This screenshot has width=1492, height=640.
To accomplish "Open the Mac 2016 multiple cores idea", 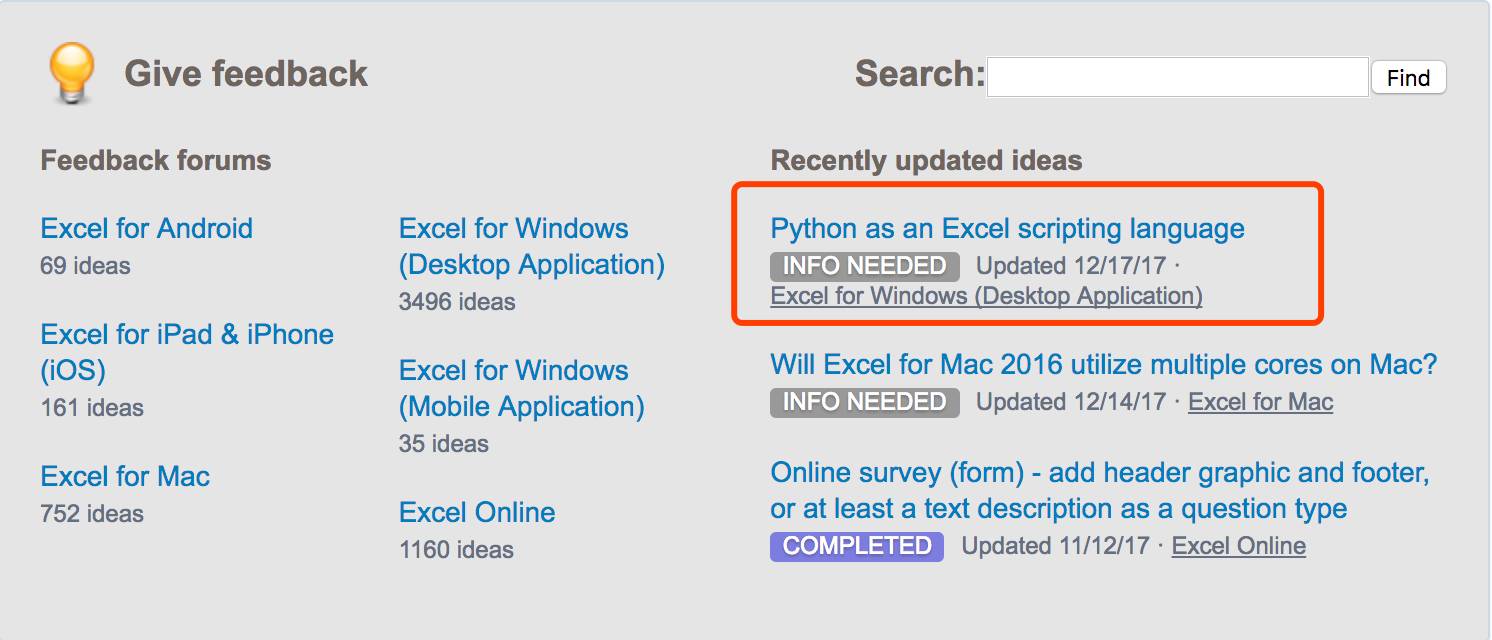I will (x=1103, y=364).
